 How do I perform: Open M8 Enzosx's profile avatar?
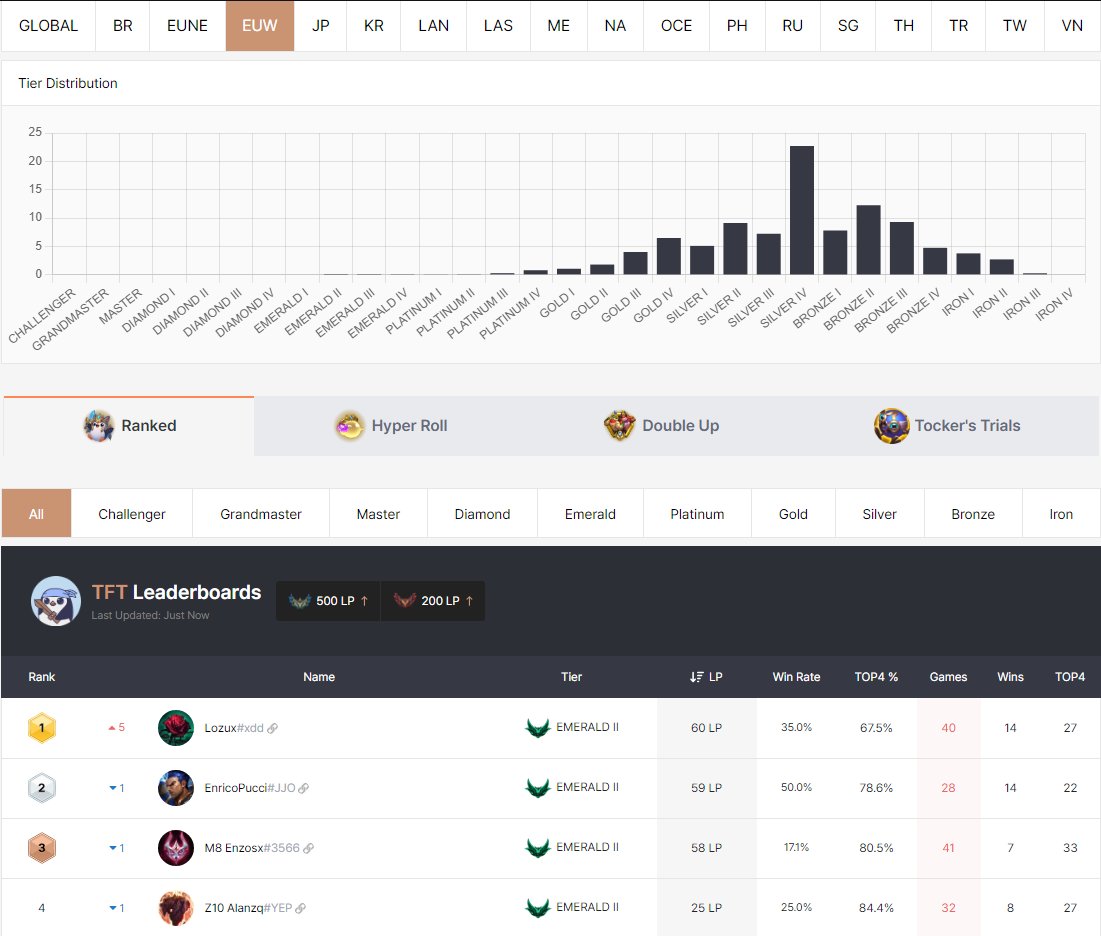[176, 848]
